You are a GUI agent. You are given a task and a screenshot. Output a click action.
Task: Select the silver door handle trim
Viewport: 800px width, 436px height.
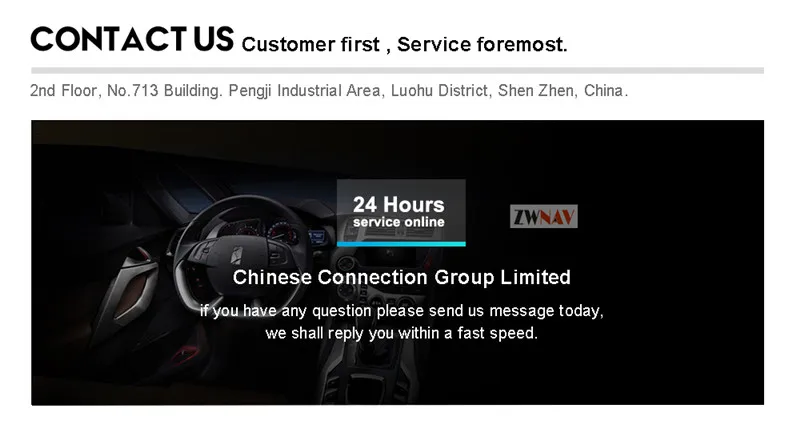(134, 288)
